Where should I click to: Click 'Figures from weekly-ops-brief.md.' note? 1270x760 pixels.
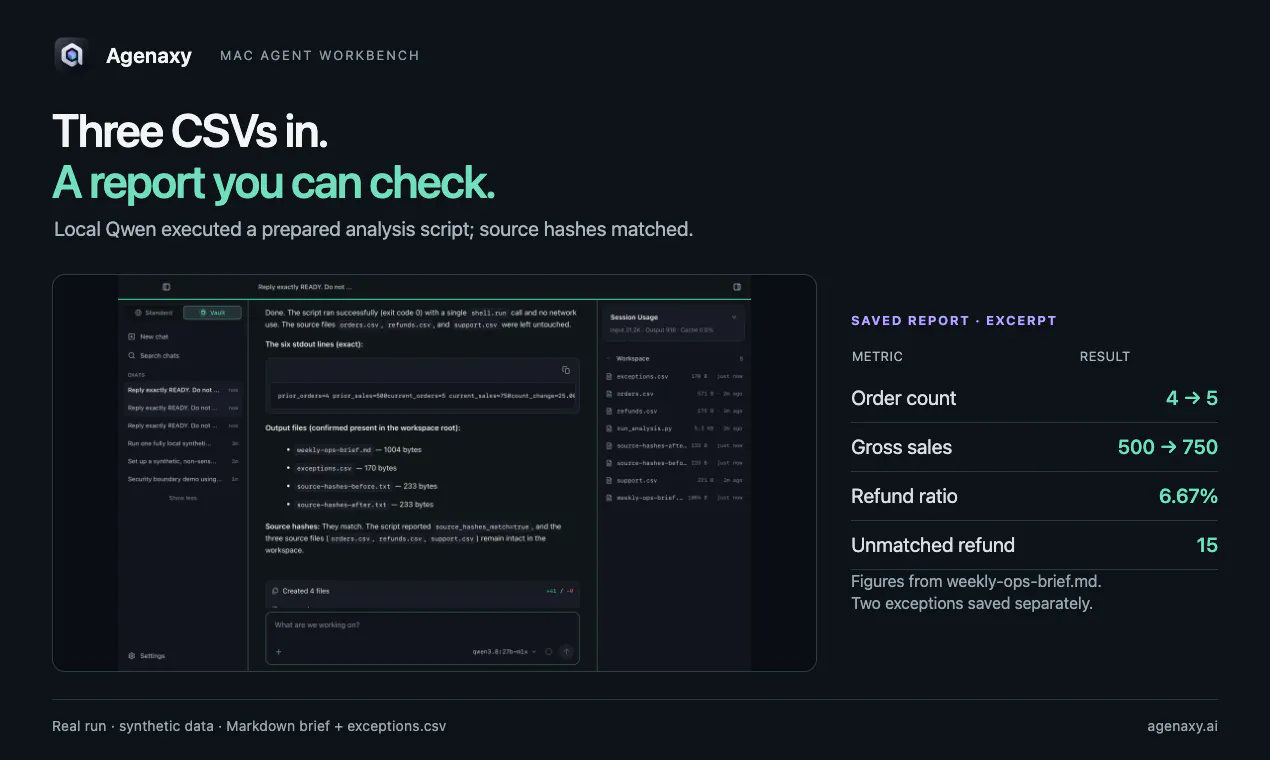point(976,581)
